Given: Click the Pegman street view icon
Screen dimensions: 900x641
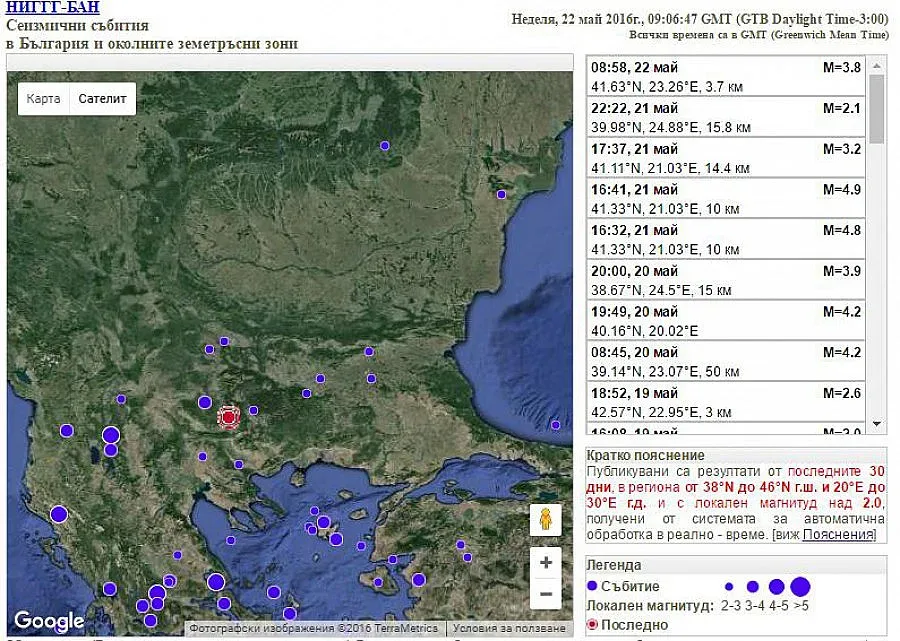Looking at the screenshot, I should pos(546,520).
